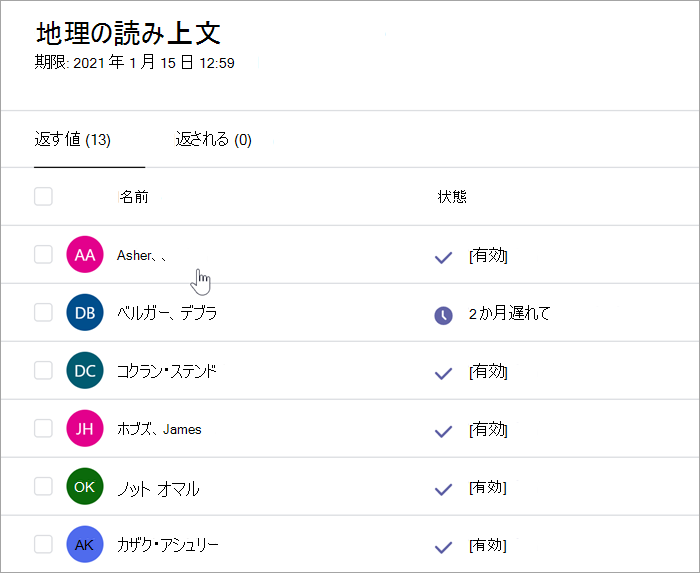
Task: Open ノット オマル's submission
Action: 158,489
